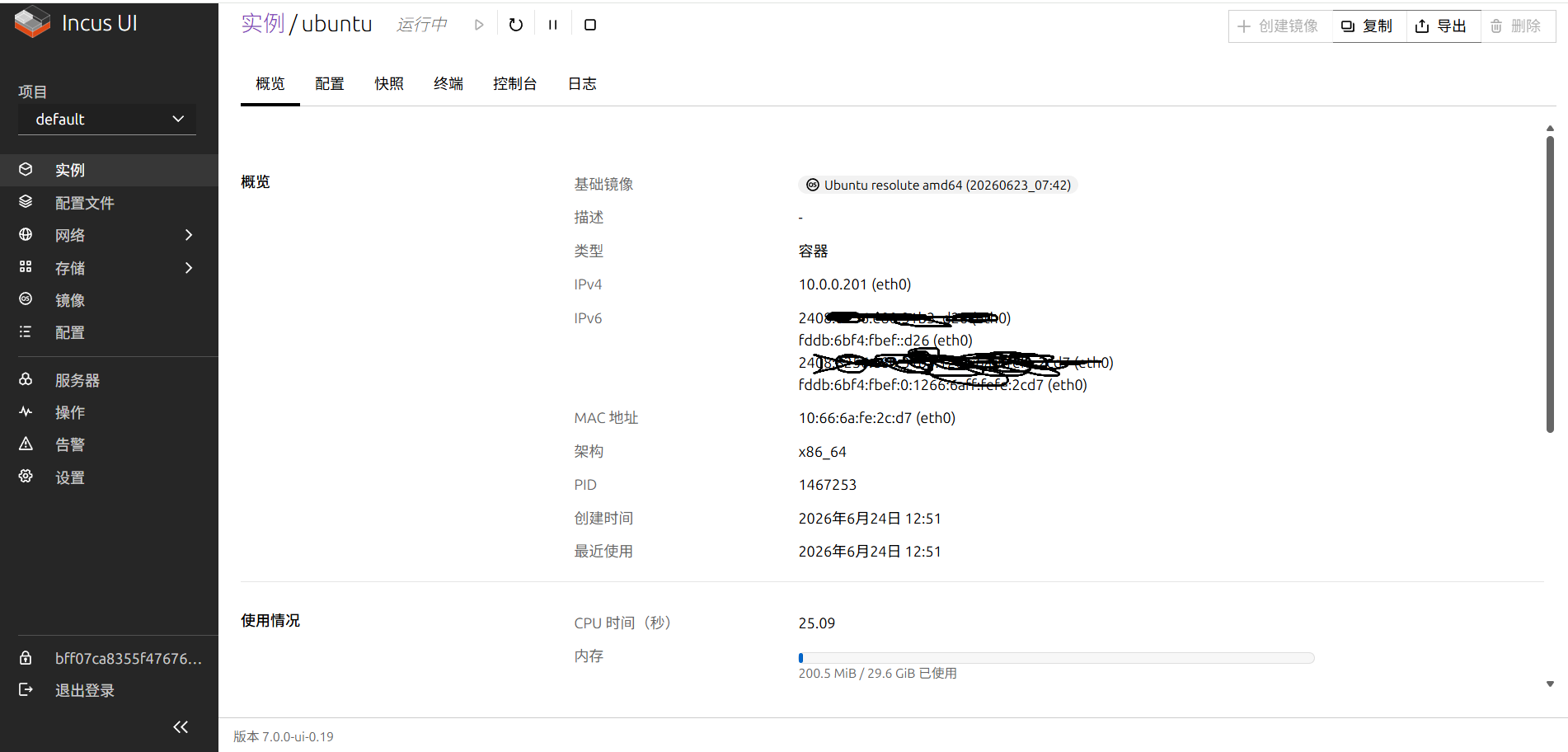
Task: Click 退出登录 to log out
Action: coord(109,690)
